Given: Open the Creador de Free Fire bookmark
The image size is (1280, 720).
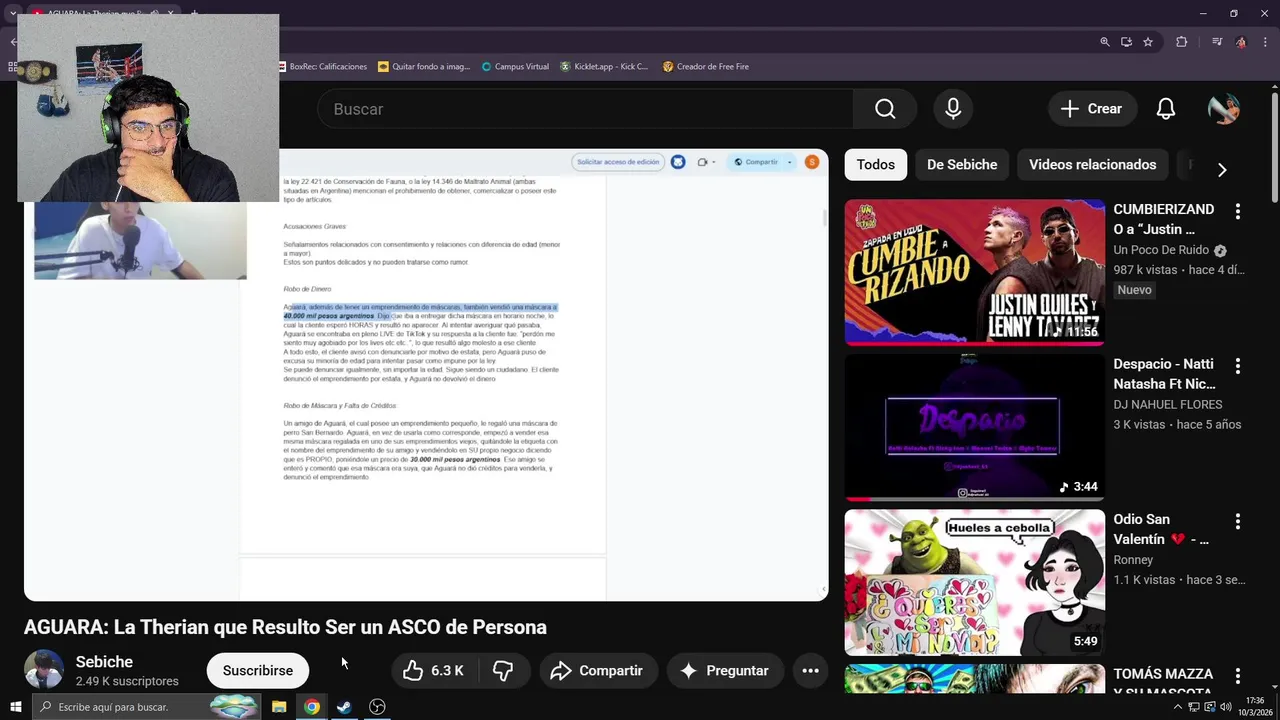Looking at the screenshot, I should point(706,67).
